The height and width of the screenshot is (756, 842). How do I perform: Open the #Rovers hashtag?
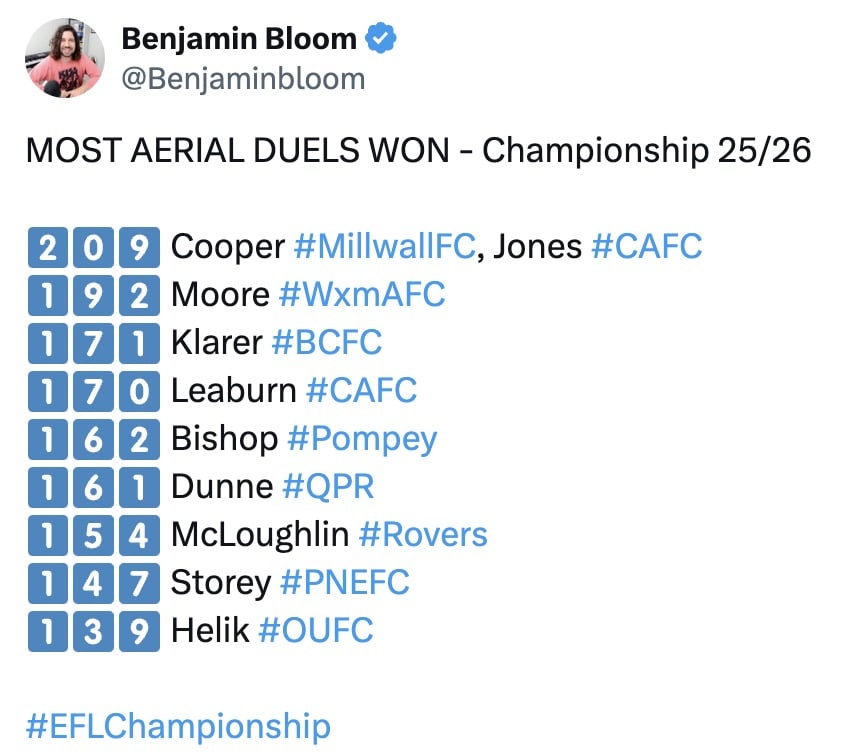click(422, 534)
